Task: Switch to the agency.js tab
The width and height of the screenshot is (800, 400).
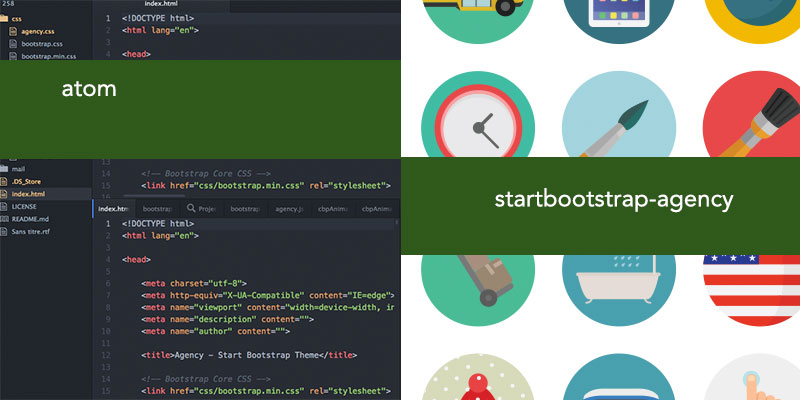Action: (x=289, y=209)
